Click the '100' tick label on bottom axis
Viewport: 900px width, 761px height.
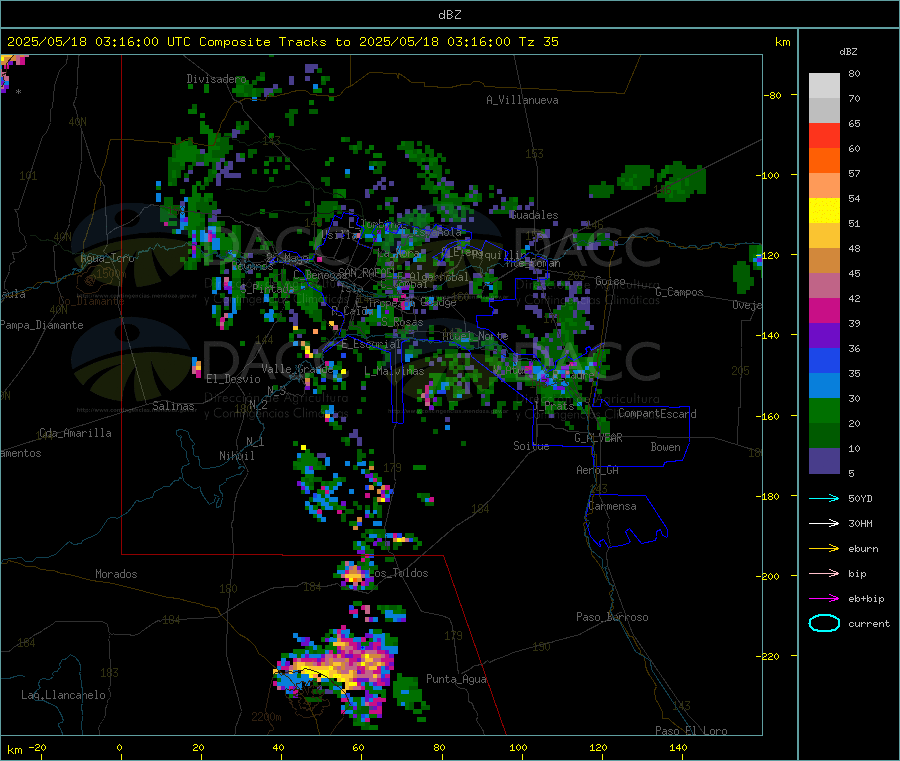[x=518, y=747]
